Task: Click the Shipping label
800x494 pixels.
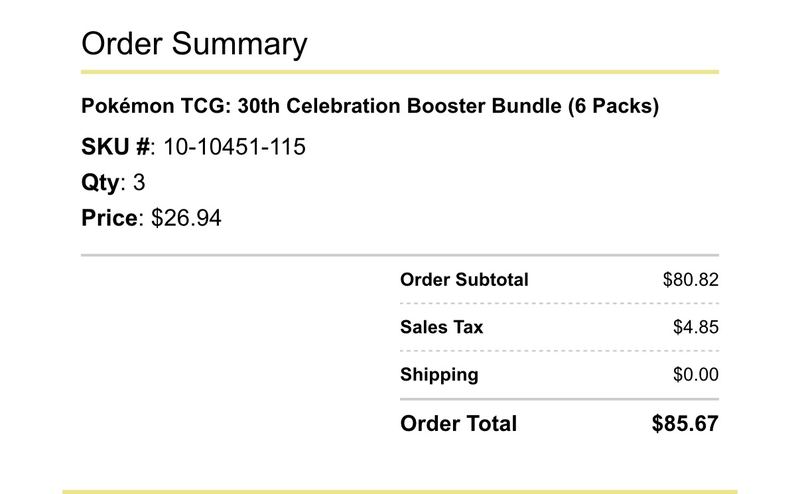Action: pyautogui.click(x=439, y=375)
